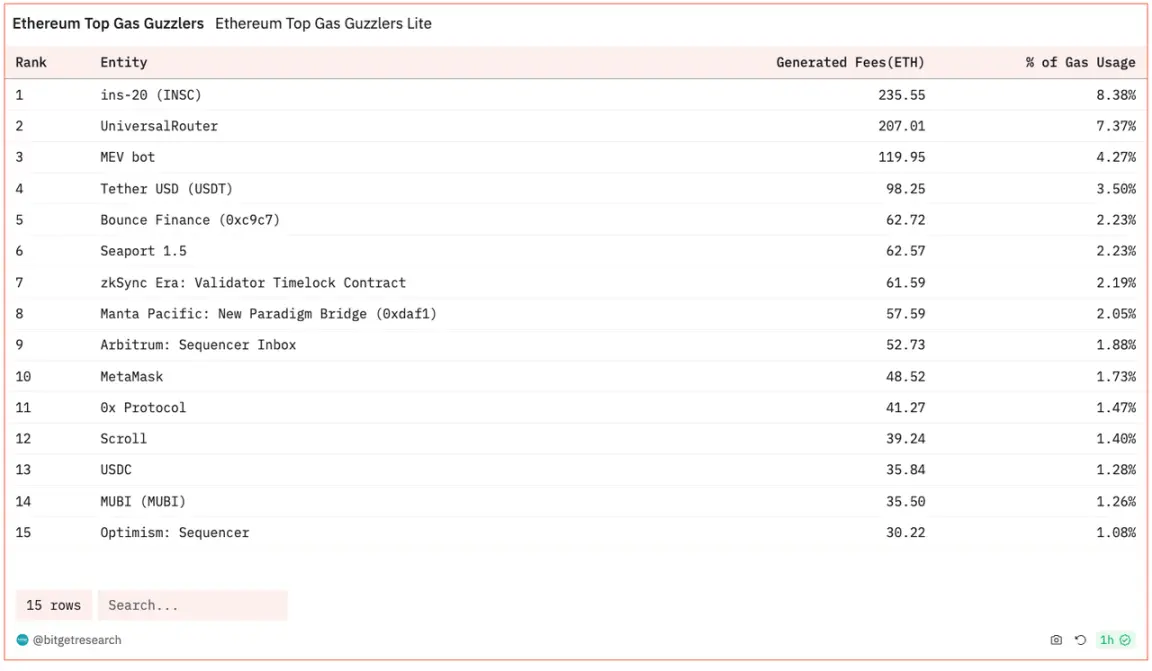Select the Tether USD (USDT) cell
The image size is (1152, 671).
point(166,189)
